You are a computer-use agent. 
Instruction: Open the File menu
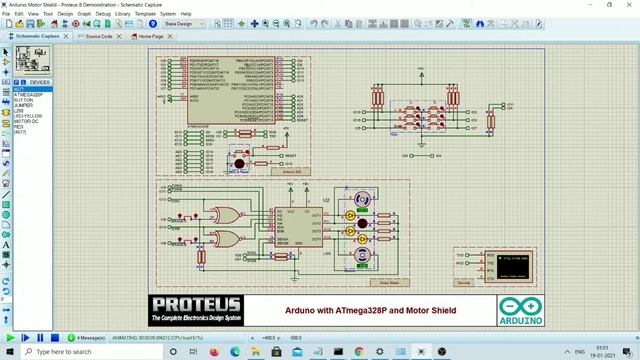(6, 14)
